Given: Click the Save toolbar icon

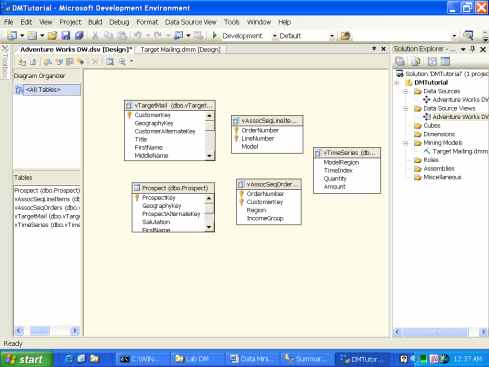Looking at the screenshot, I should [x=66, y=36].
